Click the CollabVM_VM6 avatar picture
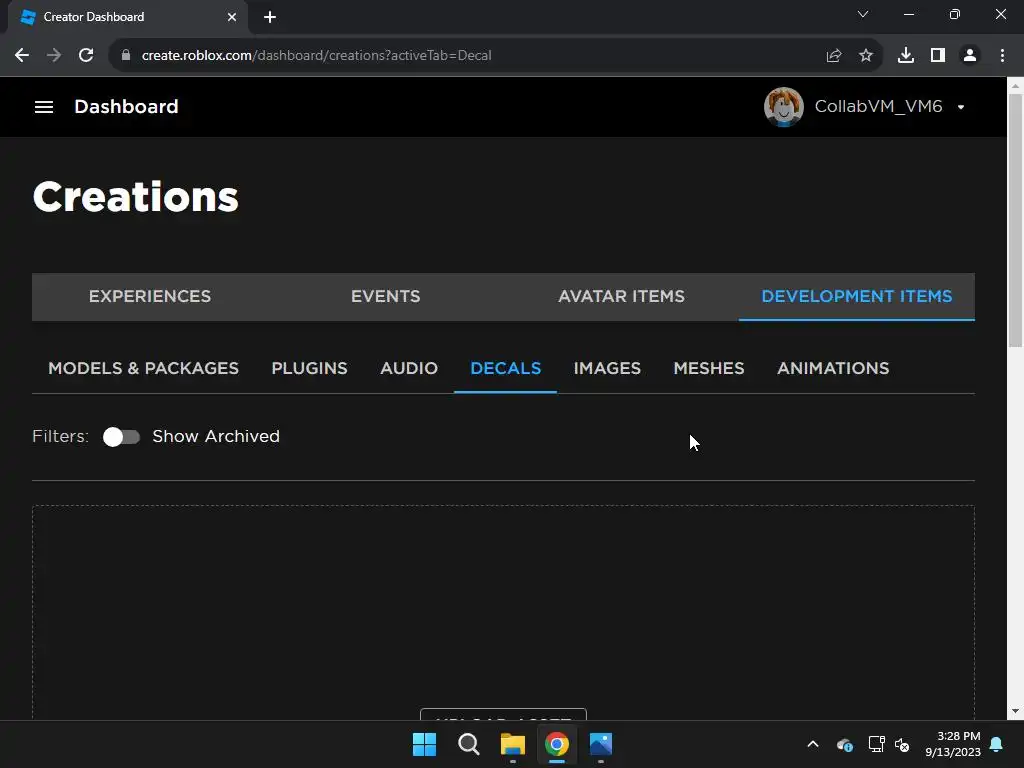 point(783,106)
